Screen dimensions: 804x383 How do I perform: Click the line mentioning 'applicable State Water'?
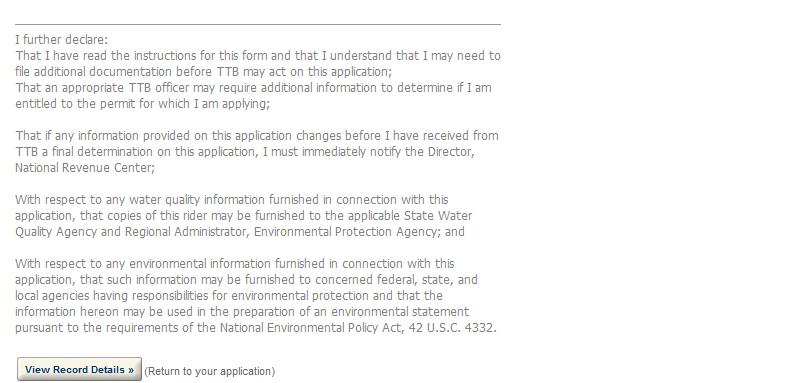[x=244, y=215]
